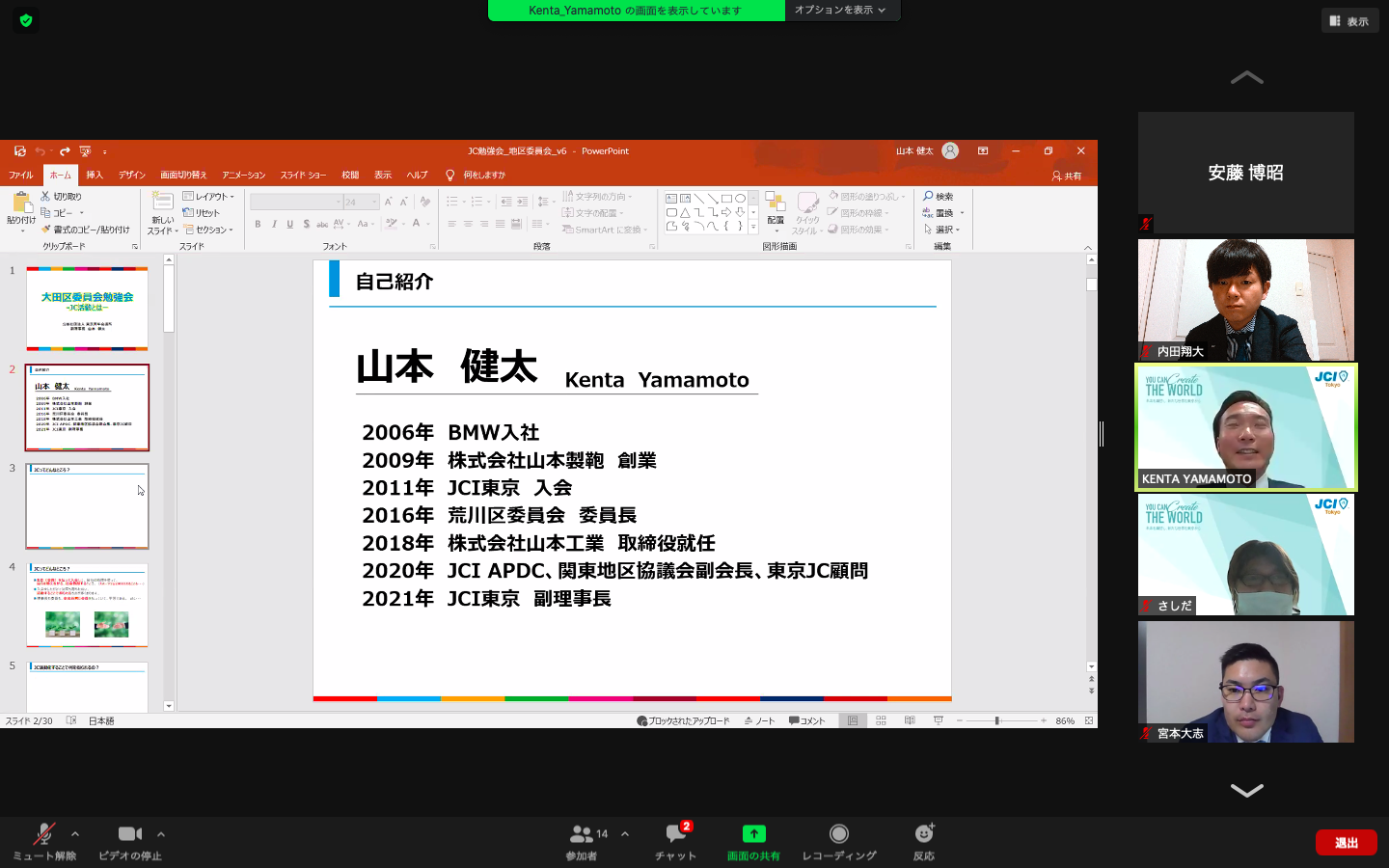Expand audio options arrow beside mute

(x=75, y=834)
